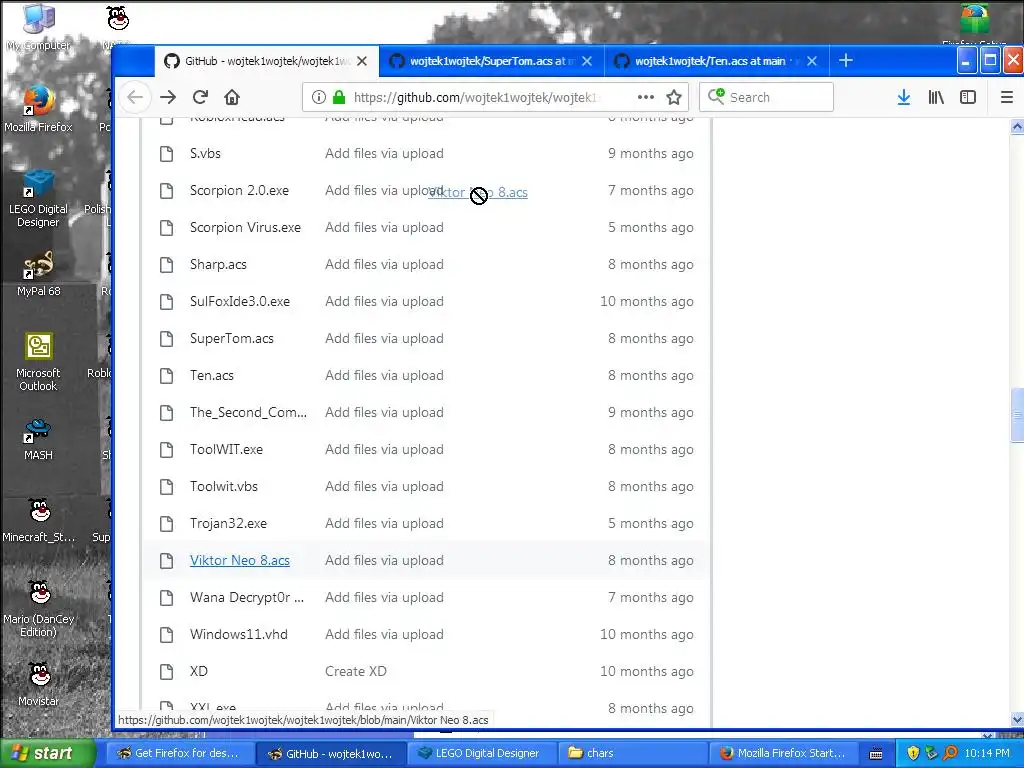Screen dimensions: 1024x768
Task: Click "5 months ago" in Trojan32.exe row
Action: click(x=650, y=524)
